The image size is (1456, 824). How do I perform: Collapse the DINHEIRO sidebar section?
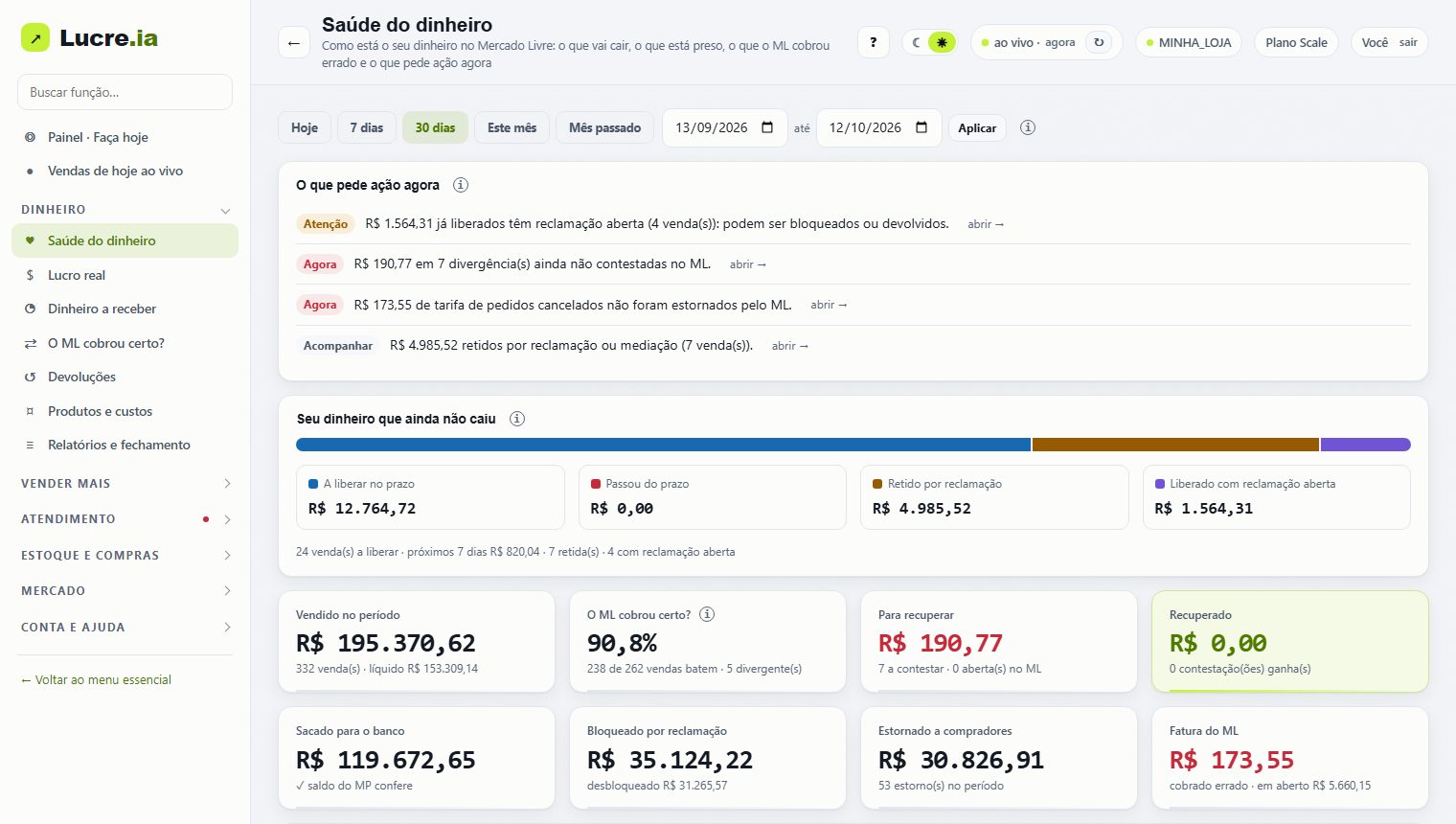pos(125,210)
